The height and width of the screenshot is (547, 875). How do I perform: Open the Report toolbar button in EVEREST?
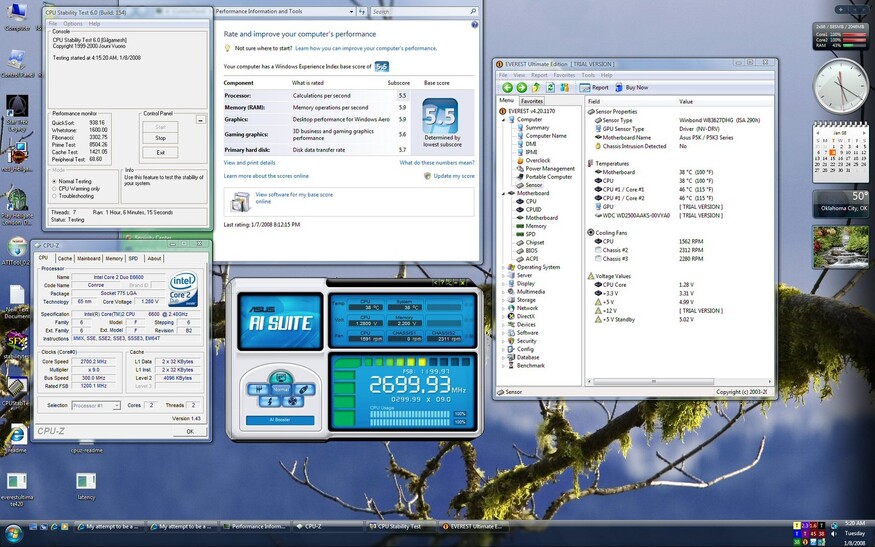(x=594, y=88)
